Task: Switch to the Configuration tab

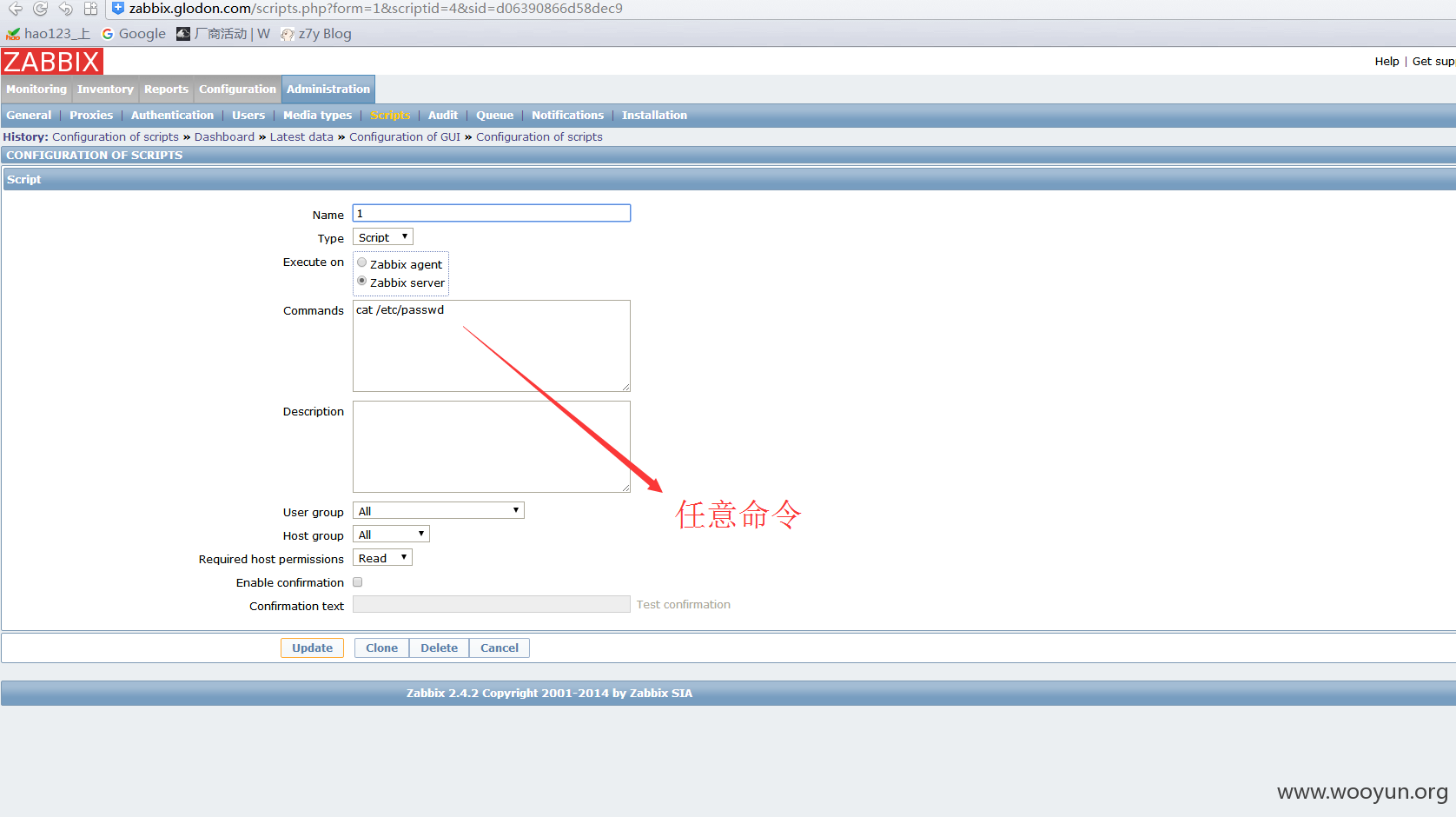Action: coord(237,90)
